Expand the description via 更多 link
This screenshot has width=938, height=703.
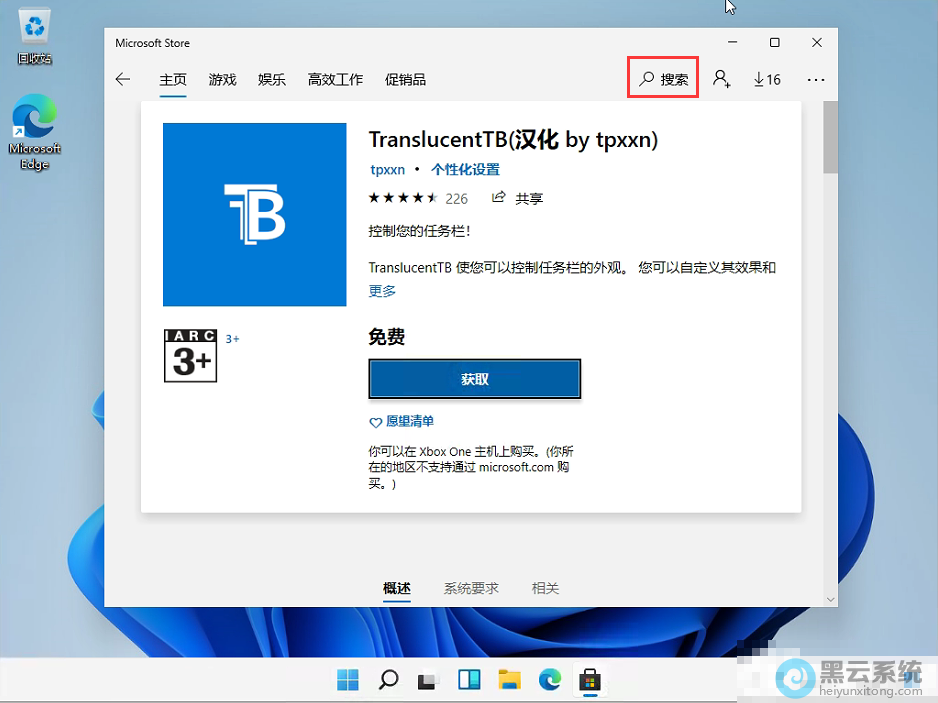click(380, 291)
